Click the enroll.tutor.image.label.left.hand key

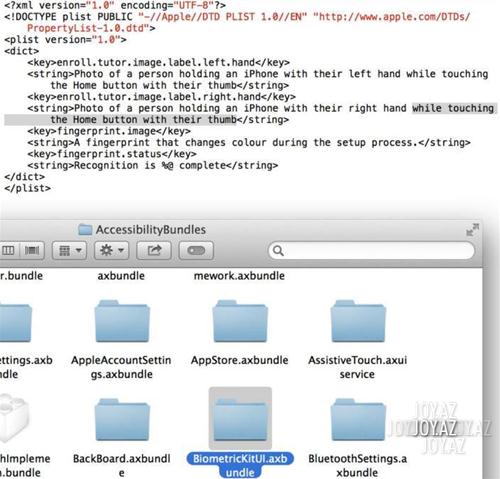159,63
